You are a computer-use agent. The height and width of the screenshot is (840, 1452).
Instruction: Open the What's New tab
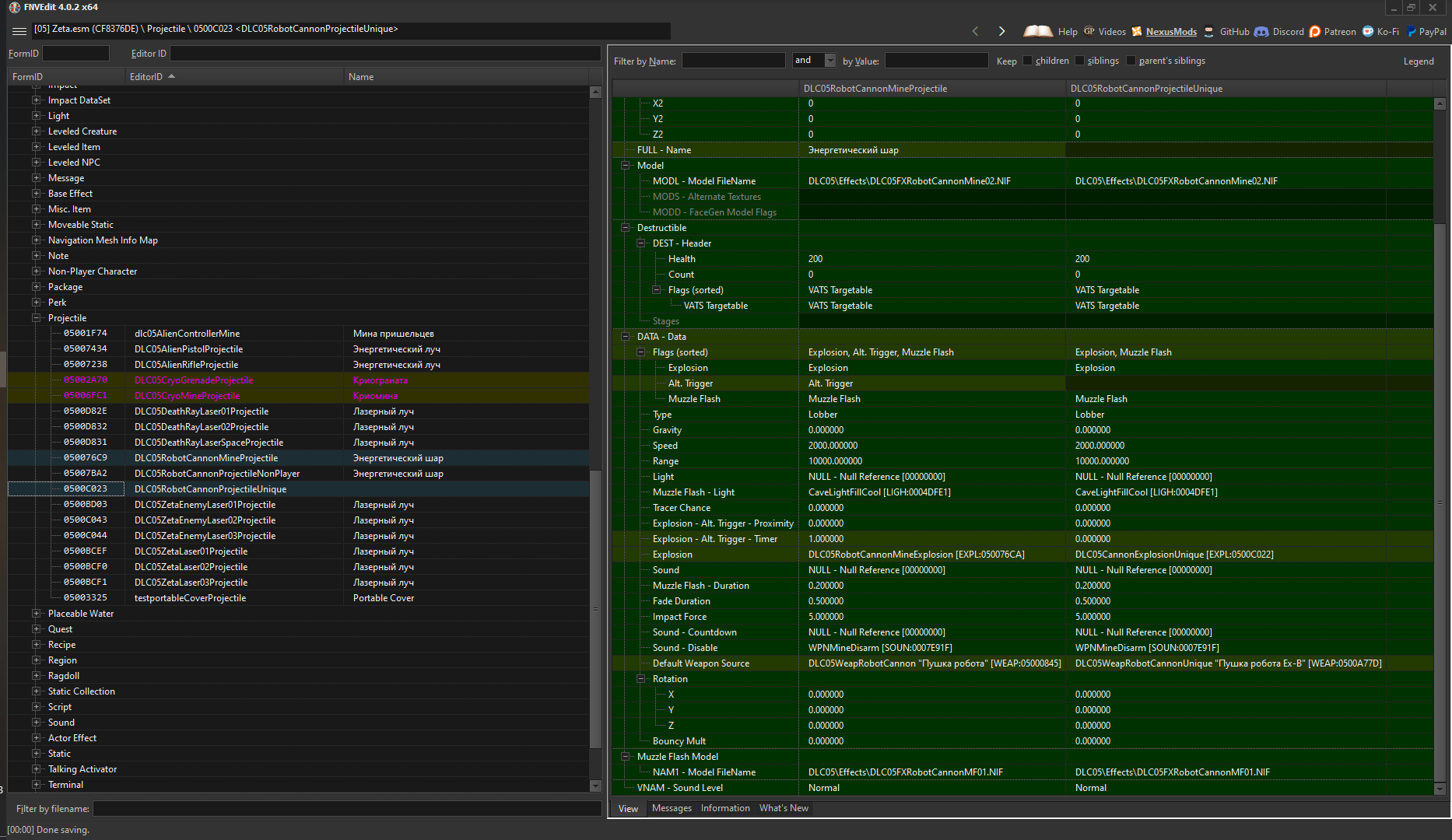coord(784,808)
